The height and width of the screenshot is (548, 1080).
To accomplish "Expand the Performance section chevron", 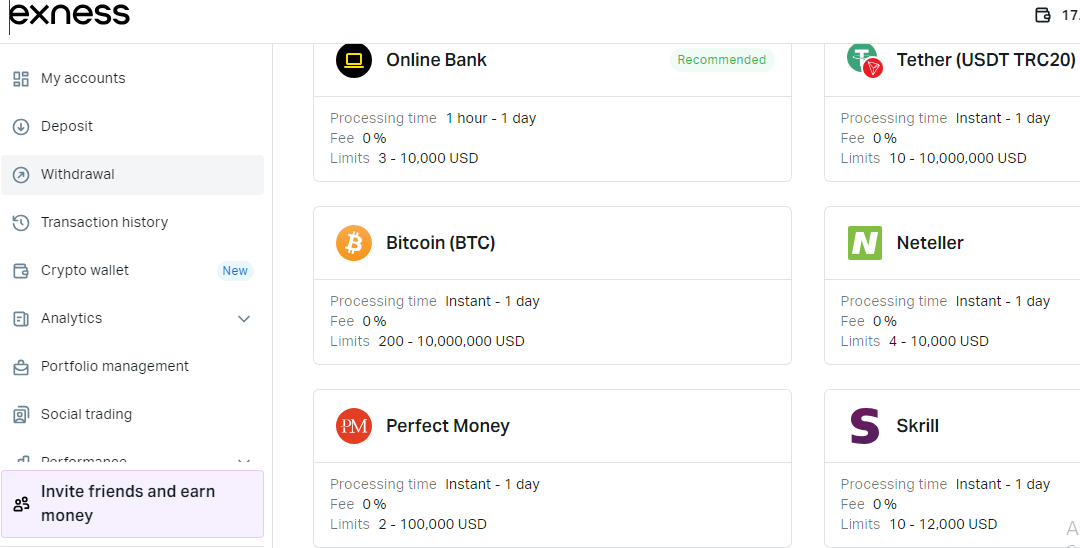I will [x=243, y=461].
